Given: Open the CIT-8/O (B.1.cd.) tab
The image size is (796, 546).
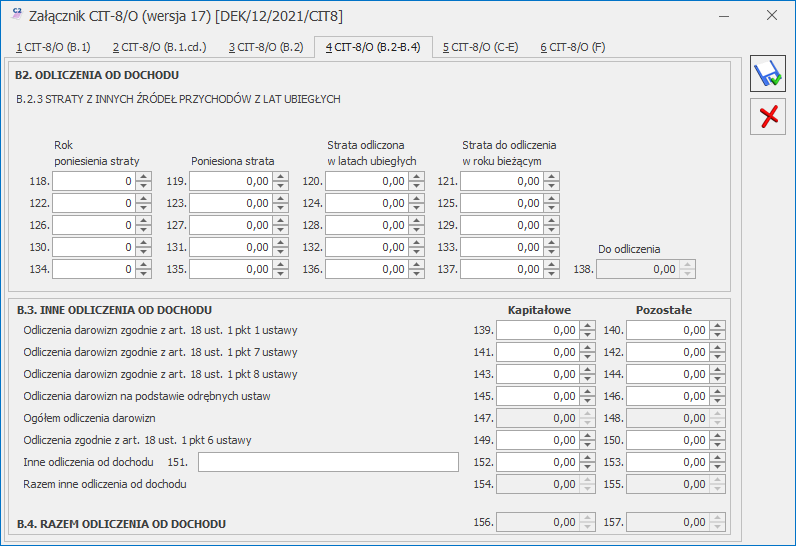Looking at the screenshot, I should [x=159, y=47].
